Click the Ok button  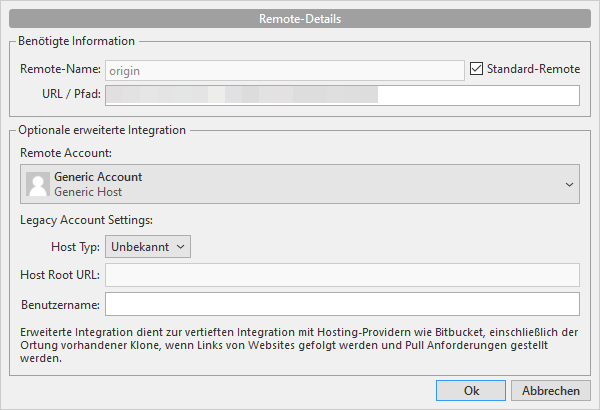(471, 390)
